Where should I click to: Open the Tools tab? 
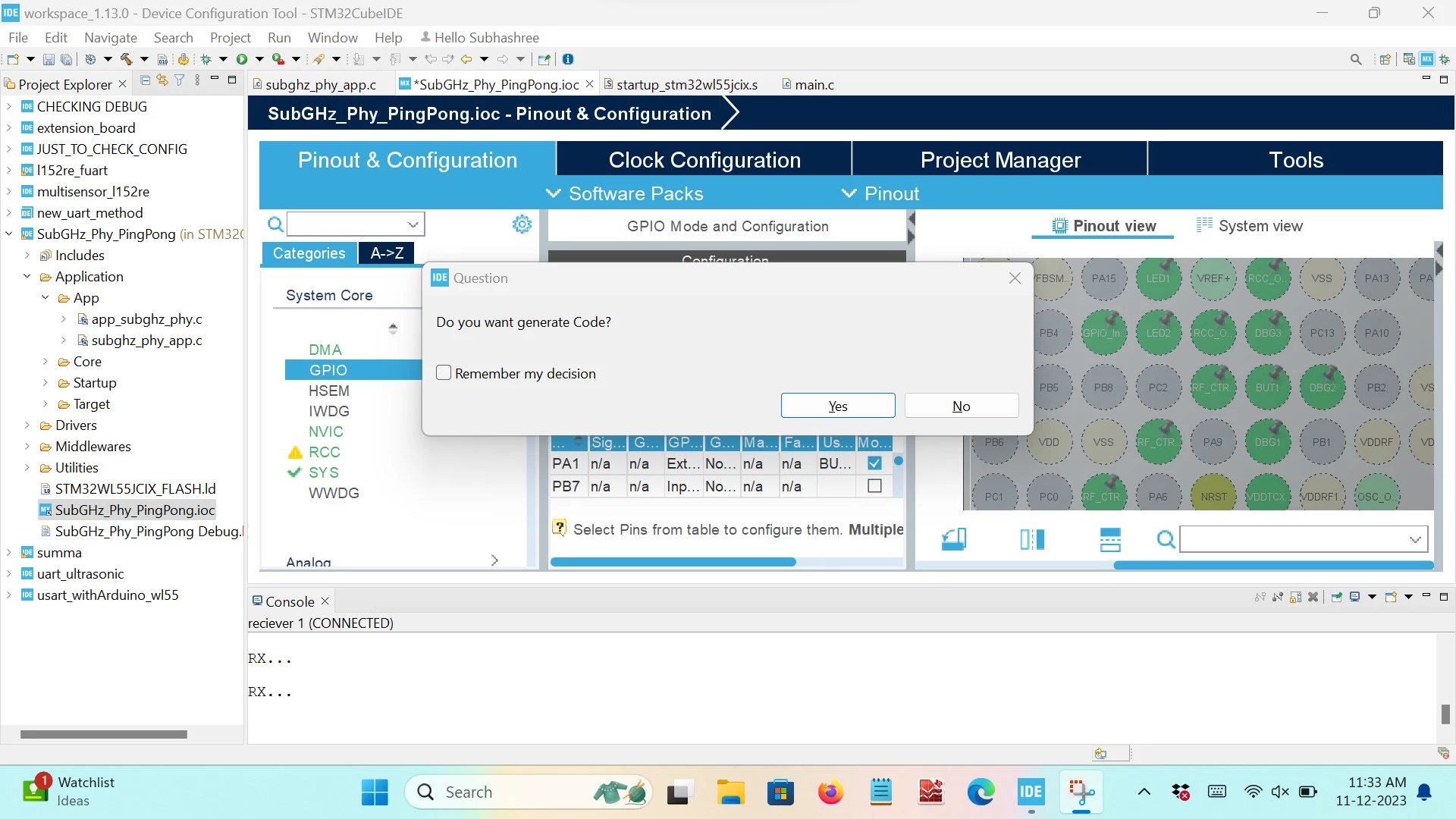tap(1296, 160)
